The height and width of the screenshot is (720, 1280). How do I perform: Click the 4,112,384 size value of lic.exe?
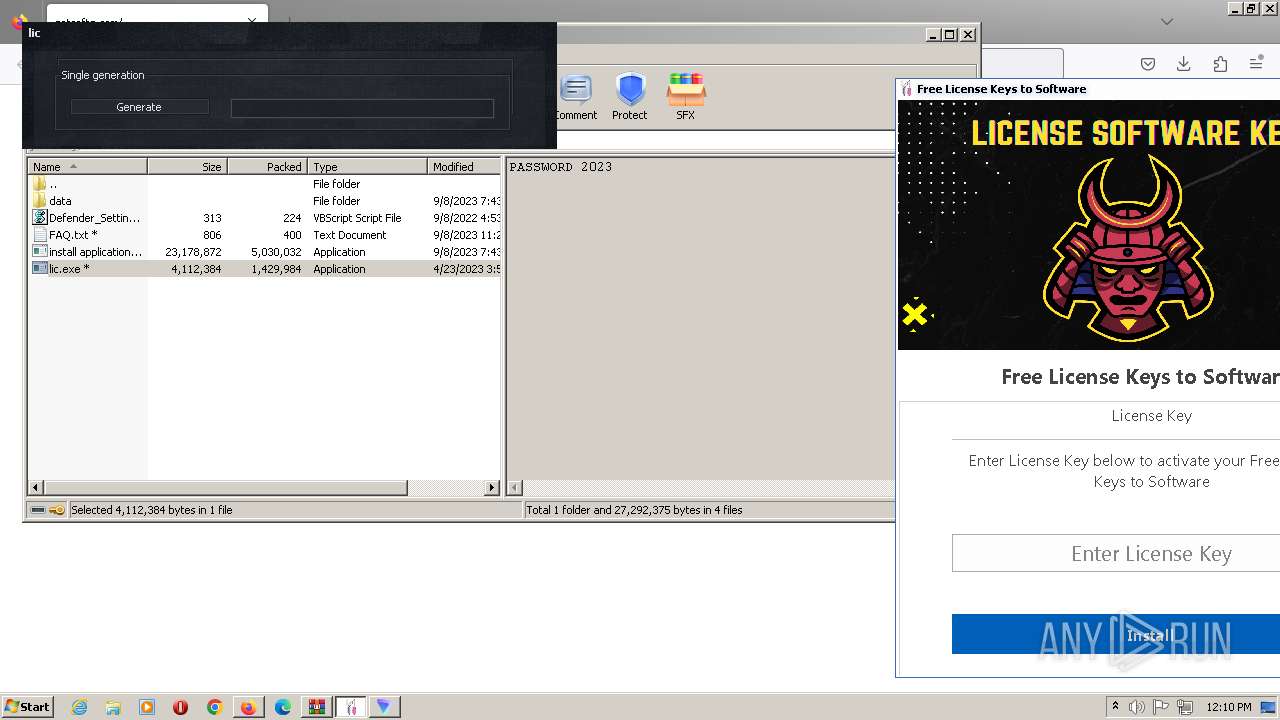(x=196, y=269)
